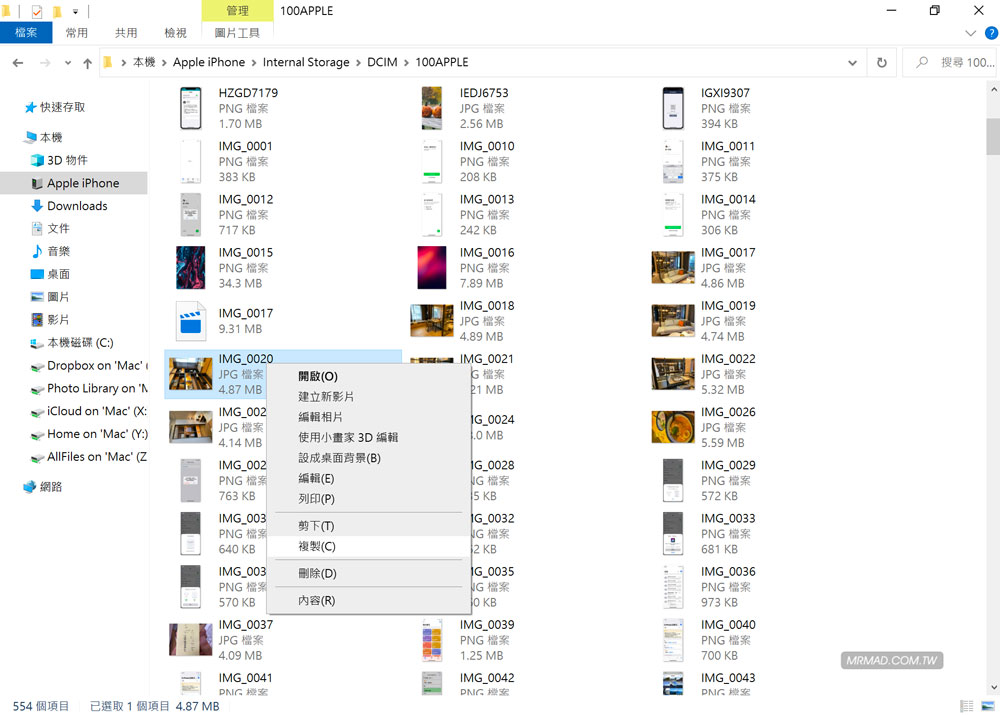Choose 編輯相片 from the context menu

pyautogui.click(x=367, y=417)
